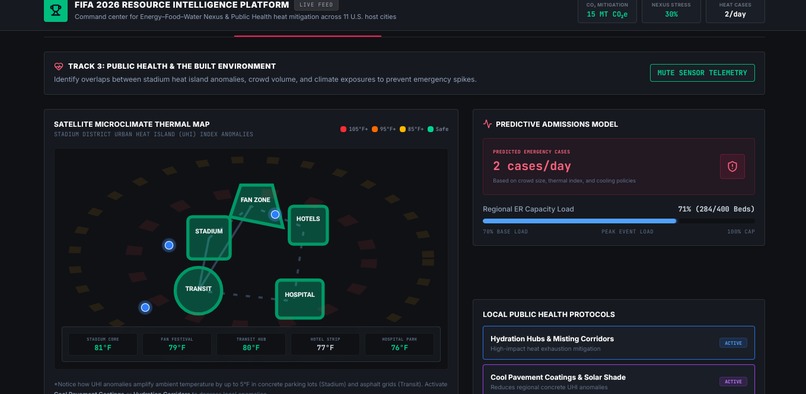Click the blue sensor dot below Transit
This screenshot has height=394, width=806.
point(145,308)
